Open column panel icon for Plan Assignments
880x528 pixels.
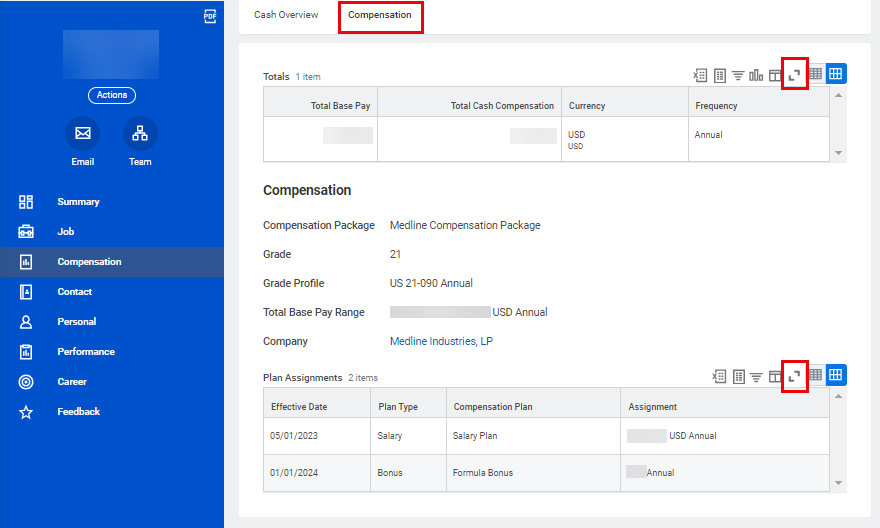click(x=775, y=376)
